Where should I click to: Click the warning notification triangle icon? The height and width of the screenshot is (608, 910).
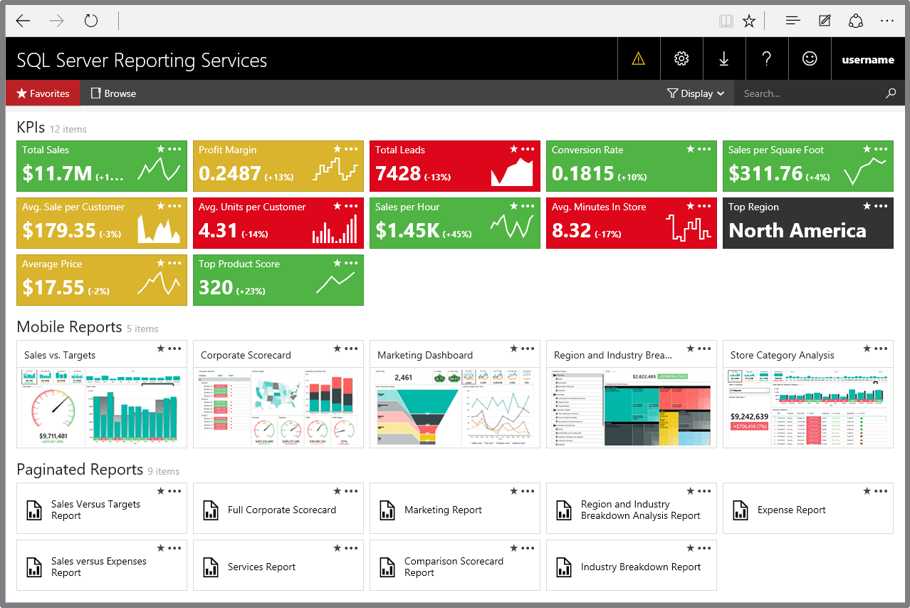click(639, 59)
